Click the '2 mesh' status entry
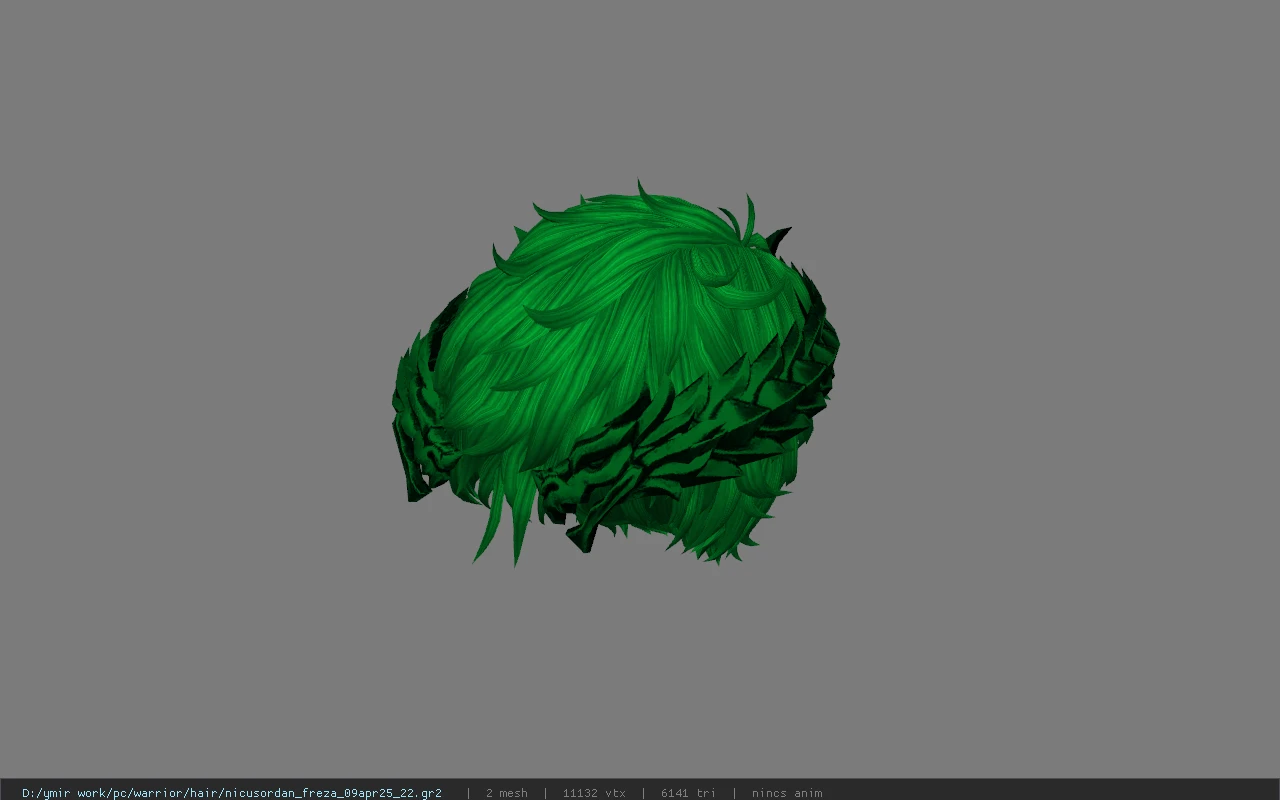This screenshot has height=800, width=1280. [x=506, y=793]
